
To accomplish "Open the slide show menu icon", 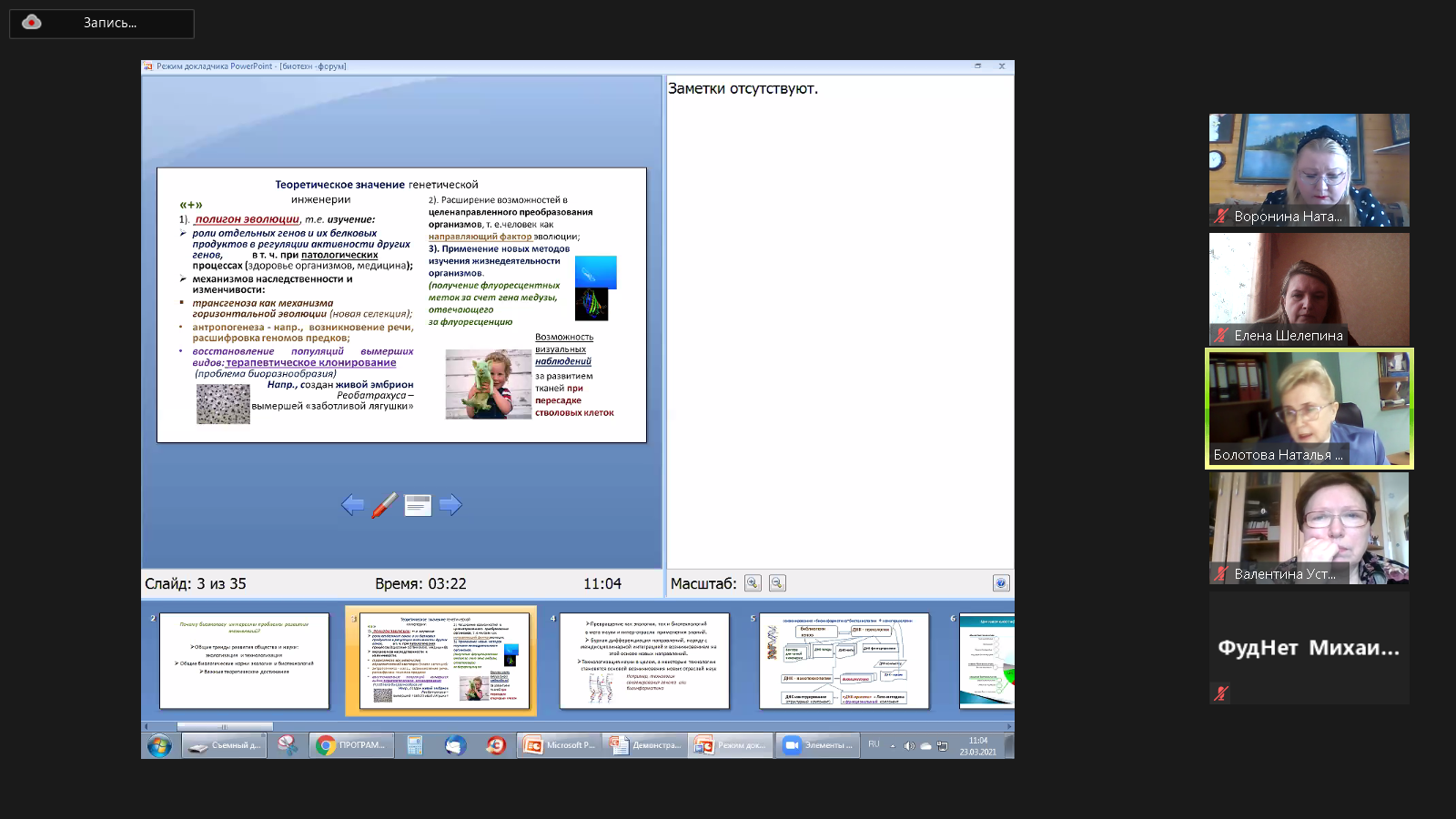I will (x=418, y=505).
